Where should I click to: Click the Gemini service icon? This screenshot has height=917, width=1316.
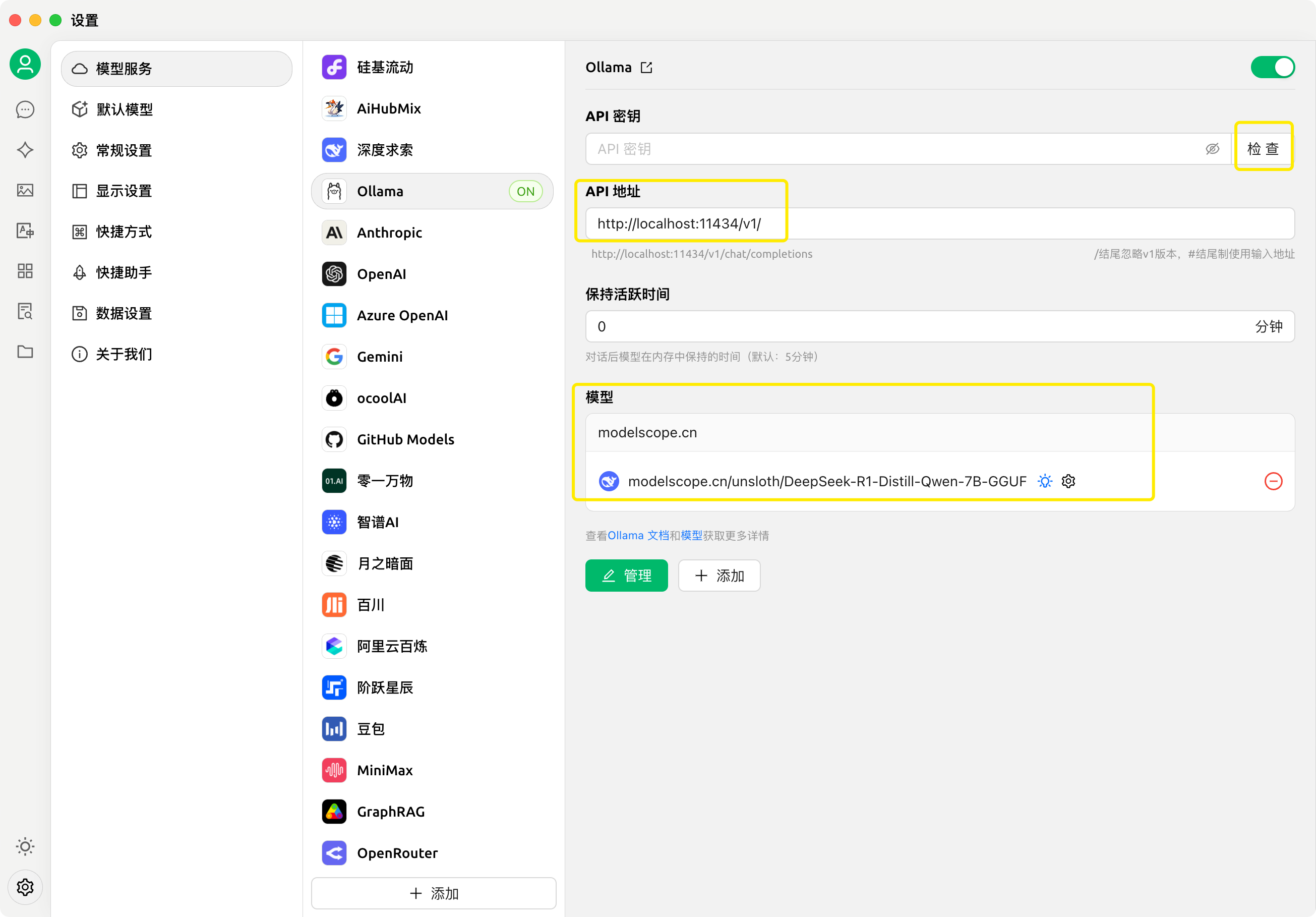(x=334, y=356)
